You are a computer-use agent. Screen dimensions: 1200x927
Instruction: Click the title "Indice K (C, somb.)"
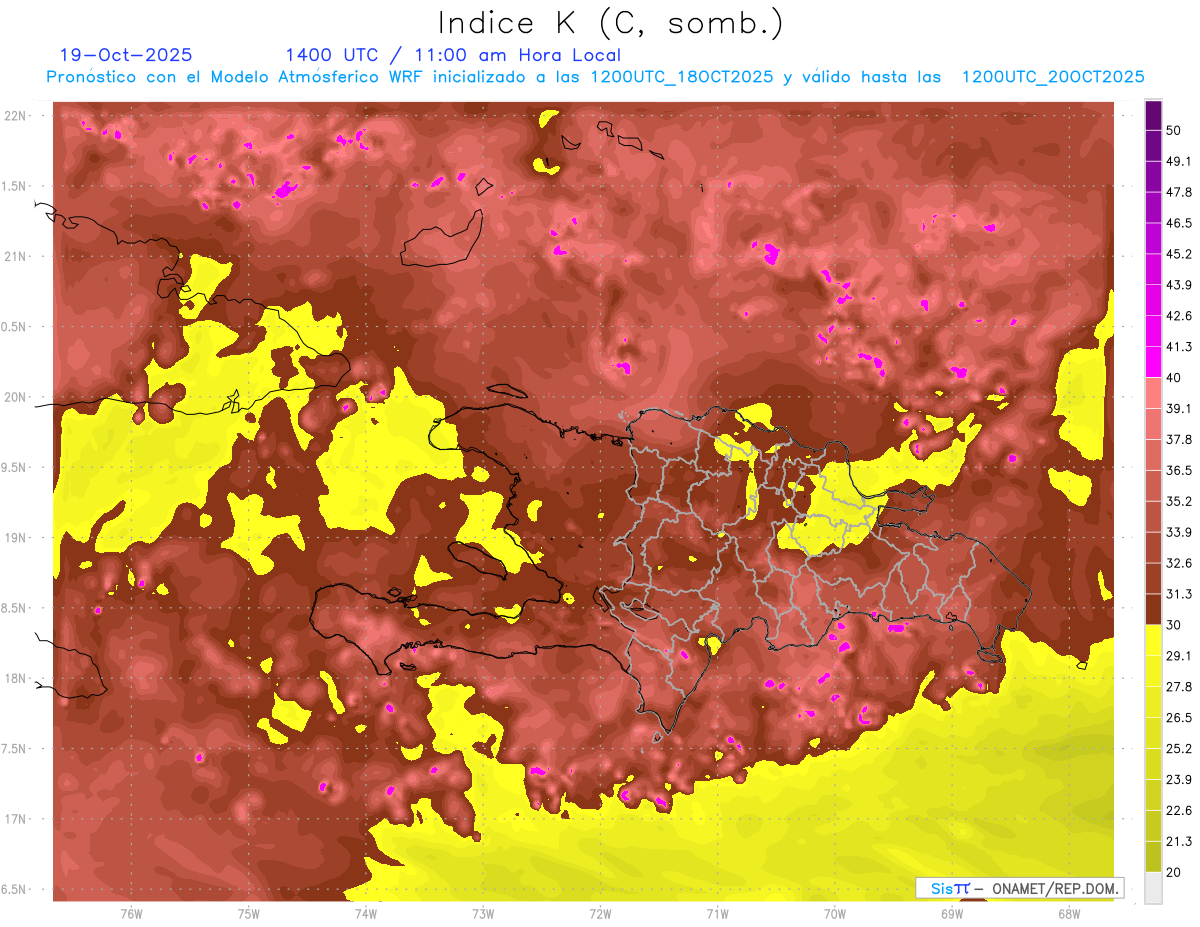(611, 24)
